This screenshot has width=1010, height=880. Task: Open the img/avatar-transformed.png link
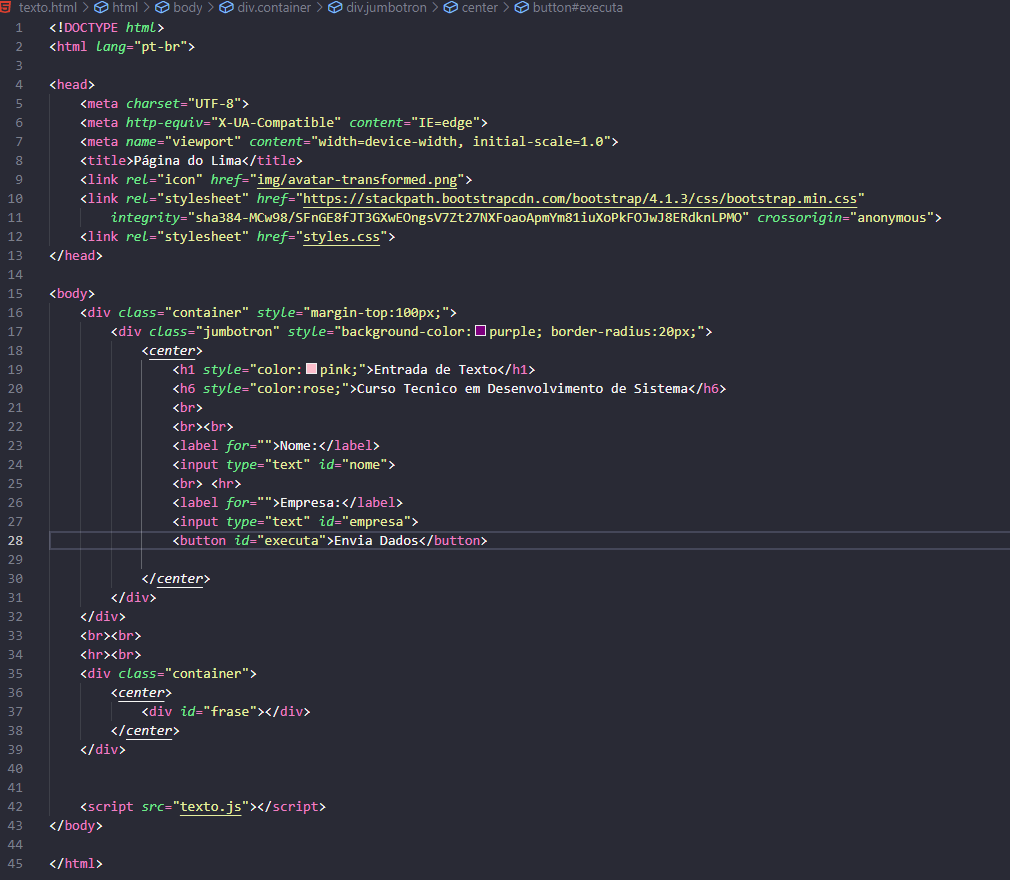click(357, 180)
